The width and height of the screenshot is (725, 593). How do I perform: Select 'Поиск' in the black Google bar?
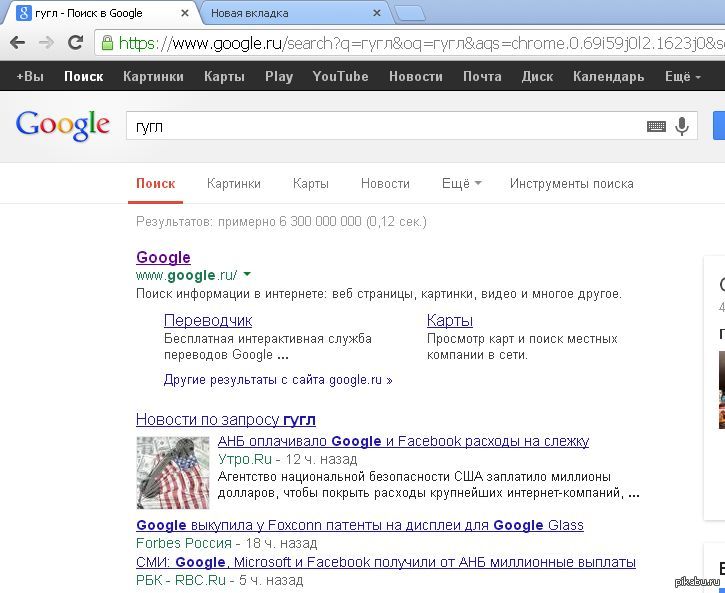click(x=84, y=76)
